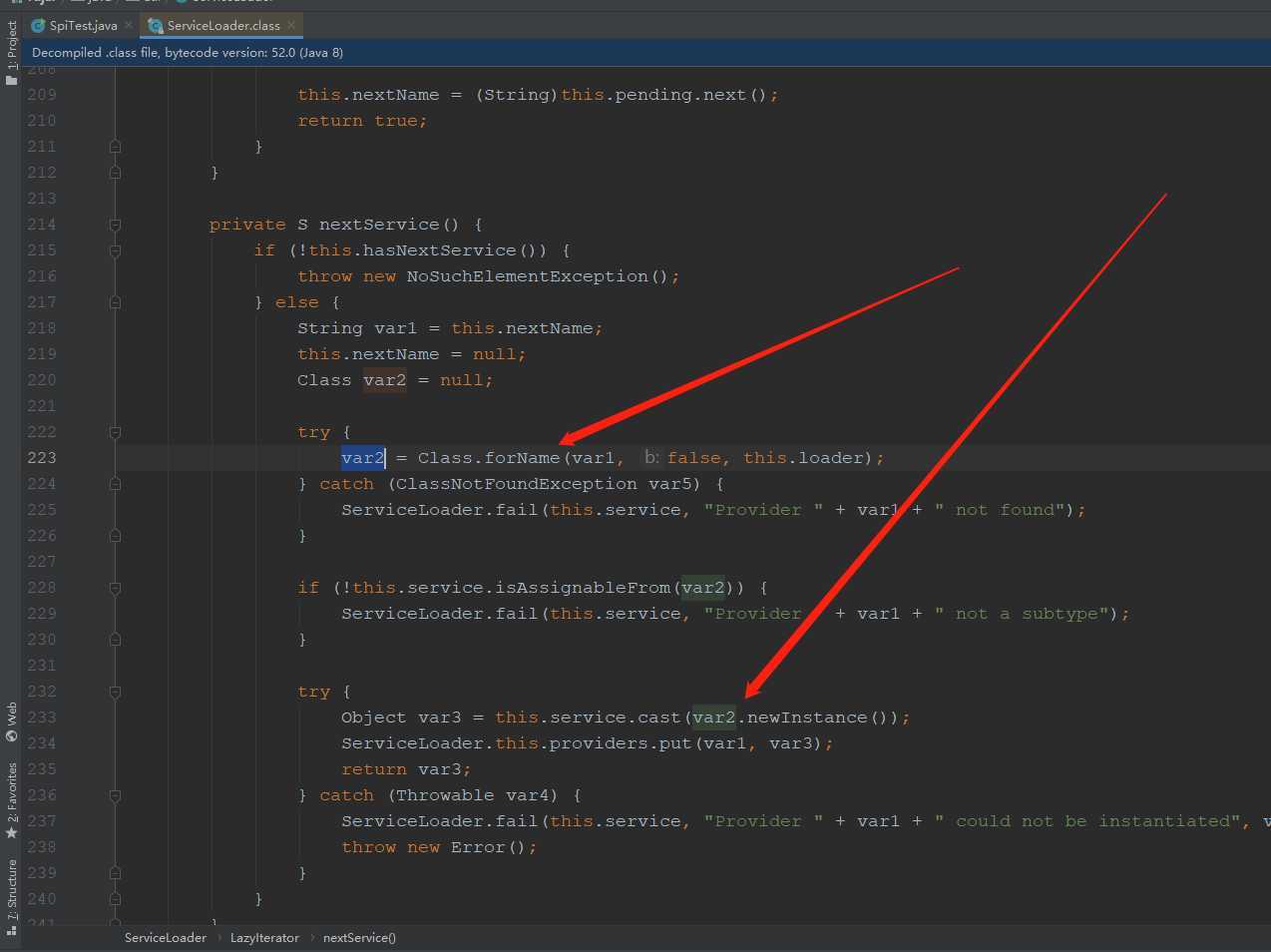Click pending.next() on line 209
Image resolution: width=1271 pixels, height=952 pixels.
[x=690, y=95]
